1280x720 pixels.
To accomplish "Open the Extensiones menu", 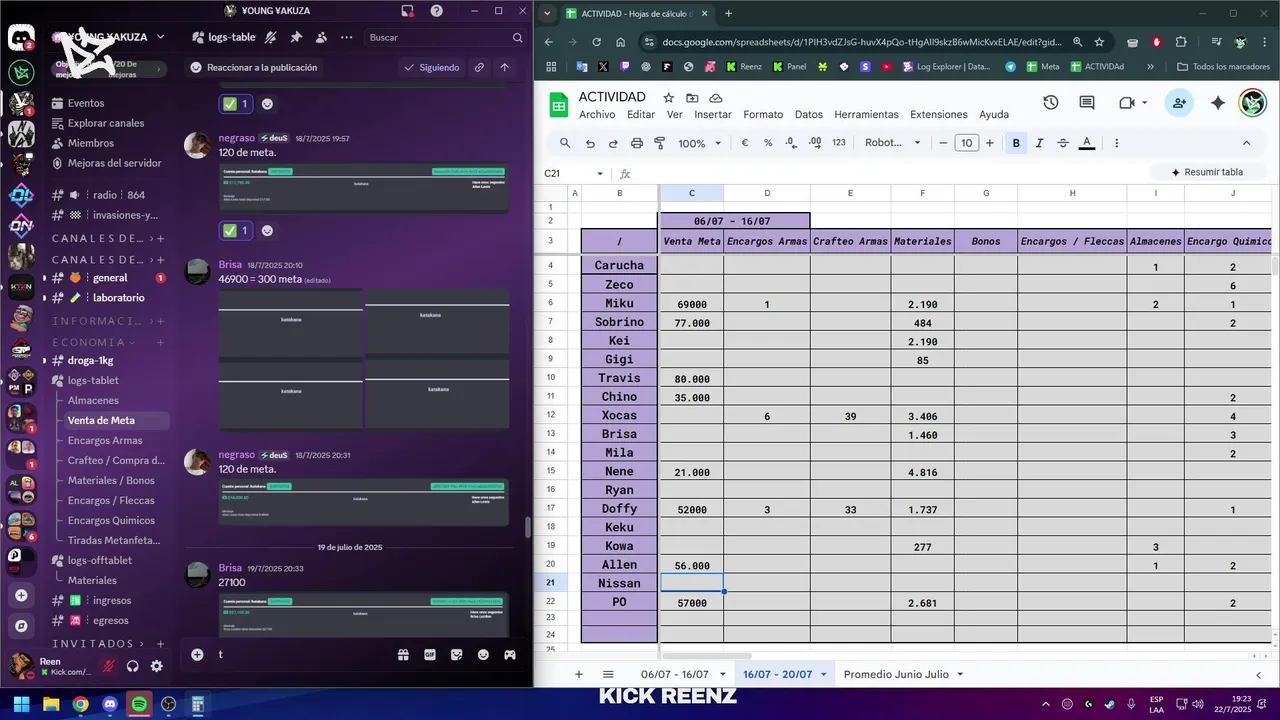I will pos(939,115).
